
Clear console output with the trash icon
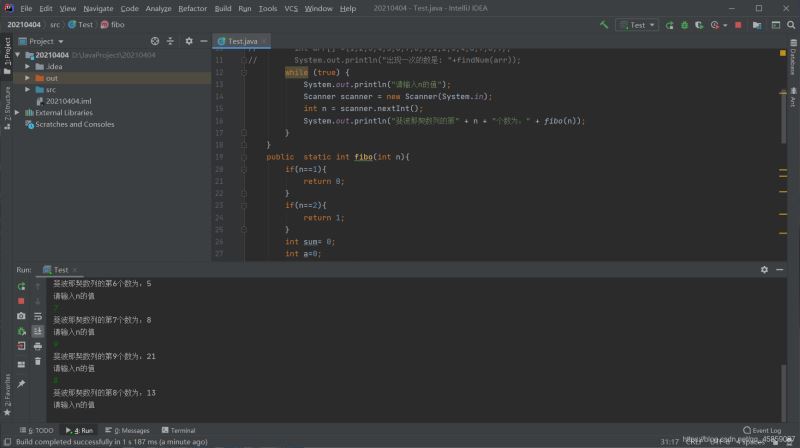(38, 361)
